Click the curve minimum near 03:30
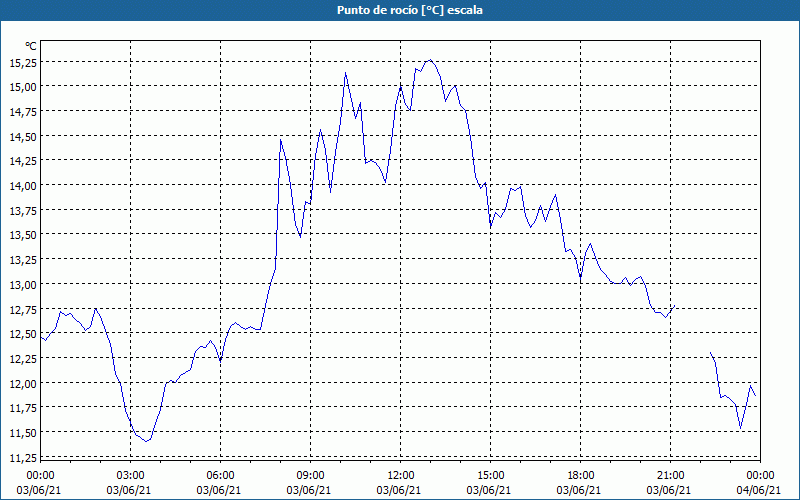800x500 pixels. (x=146, y=441)
